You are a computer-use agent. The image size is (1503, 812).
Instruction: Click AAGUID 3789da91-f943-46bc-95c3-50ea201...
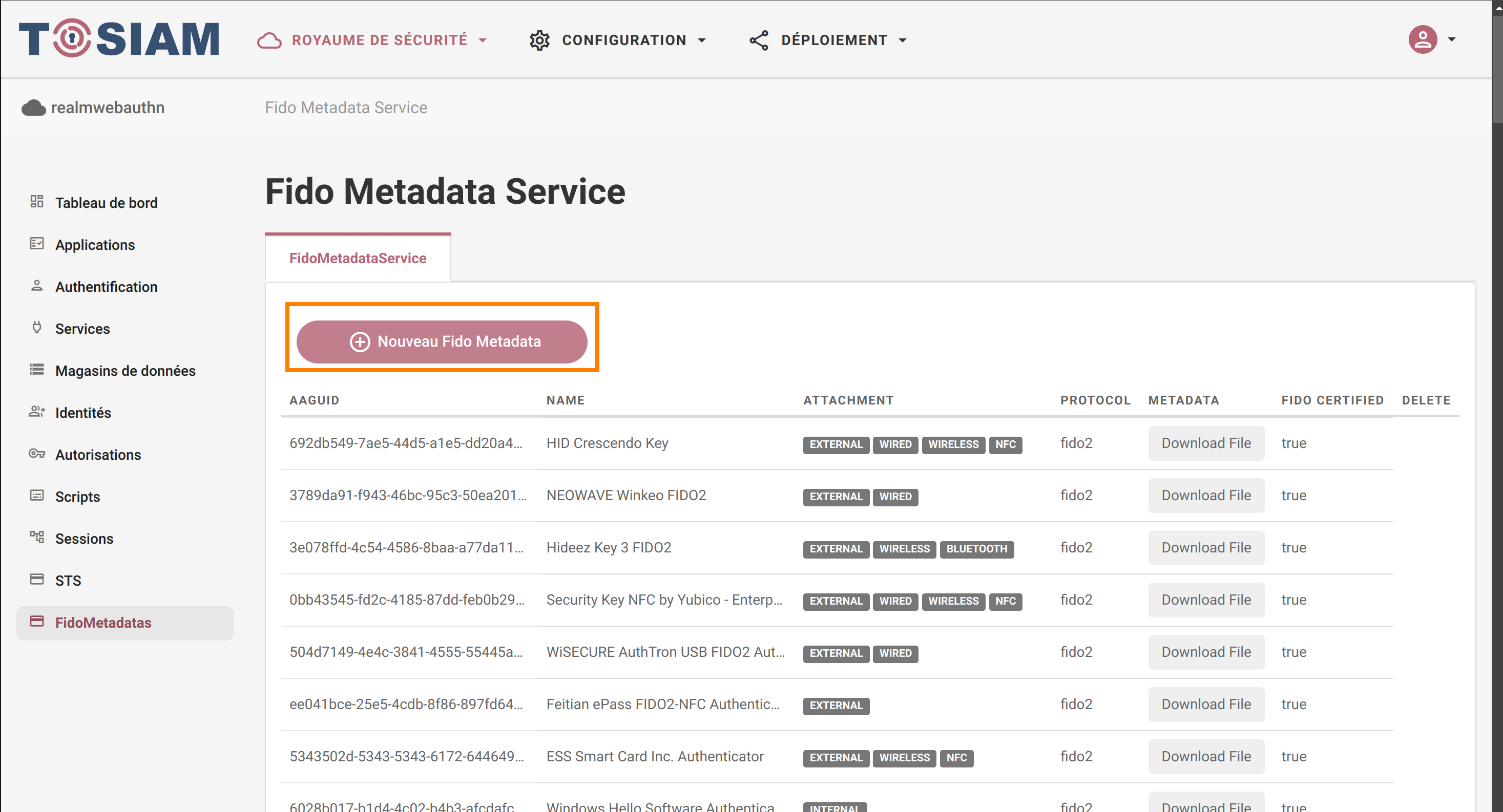coord(408,495)
